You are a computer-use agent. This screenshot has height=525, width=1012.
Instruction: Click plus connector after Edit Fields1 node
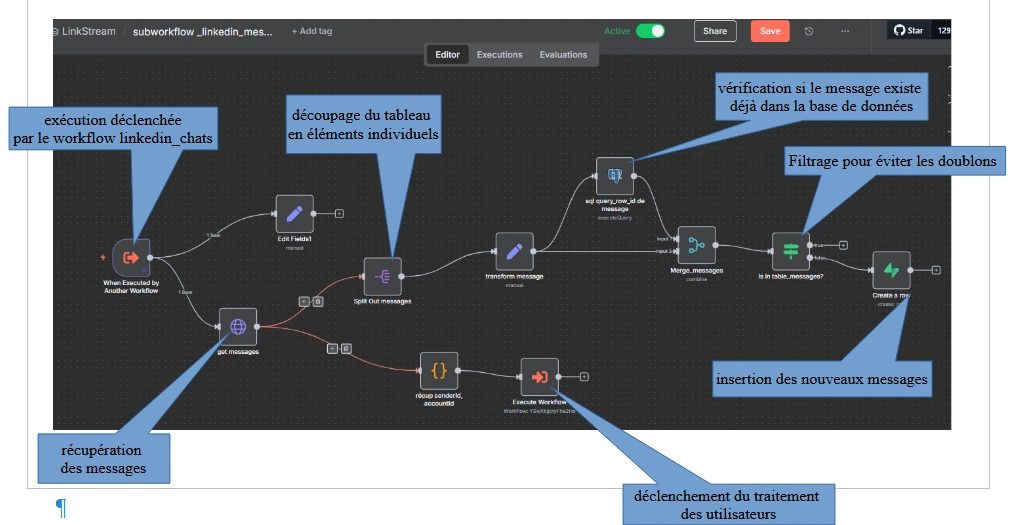point(339,213)
